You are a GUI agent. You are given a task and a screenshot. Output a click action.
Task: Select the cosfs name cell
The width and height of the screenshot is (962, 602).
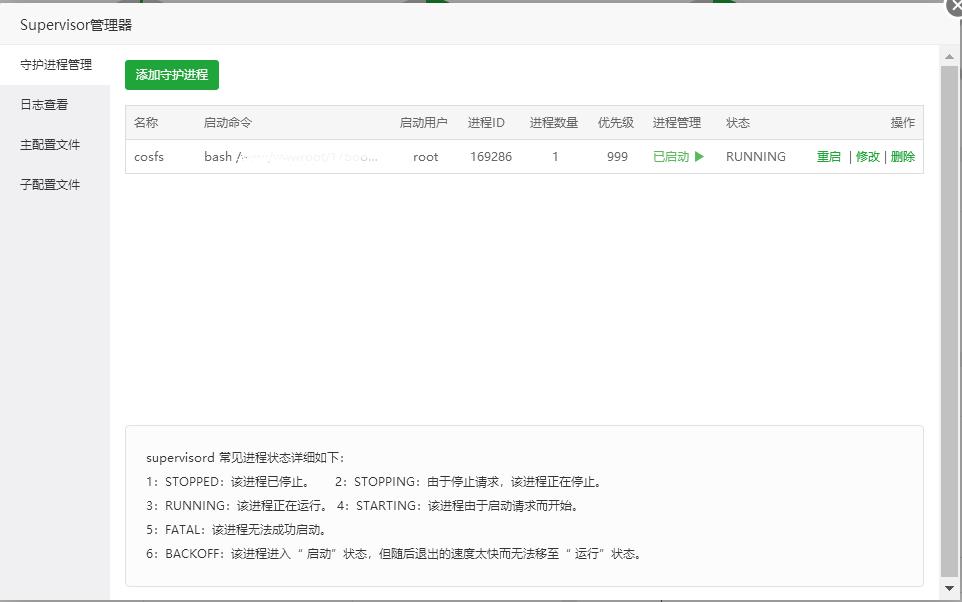(x=149, y=156)
